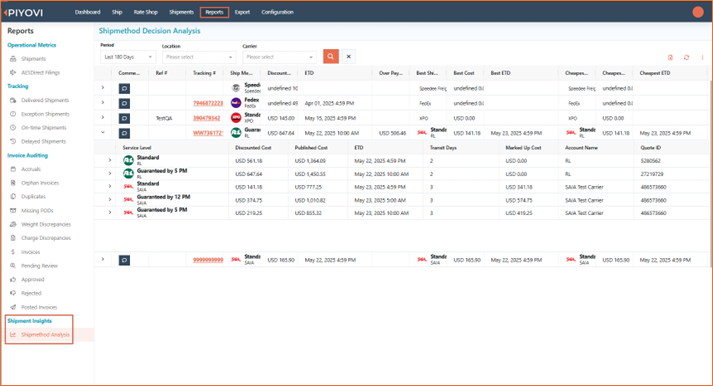Open tracking number 390479342
Image resolution: width=713 pixels, height=386 pixels.
[206, 118]
